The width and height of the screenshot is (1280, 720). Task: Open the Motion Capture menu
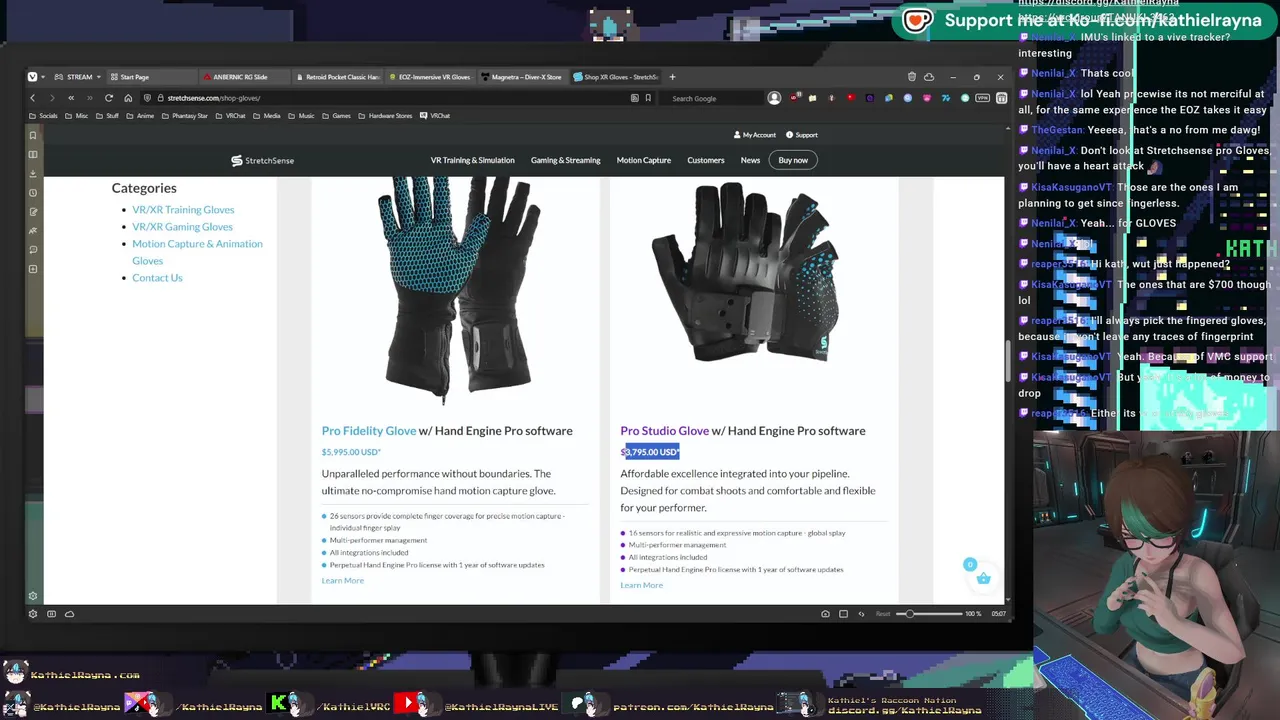tap(643, 160)
